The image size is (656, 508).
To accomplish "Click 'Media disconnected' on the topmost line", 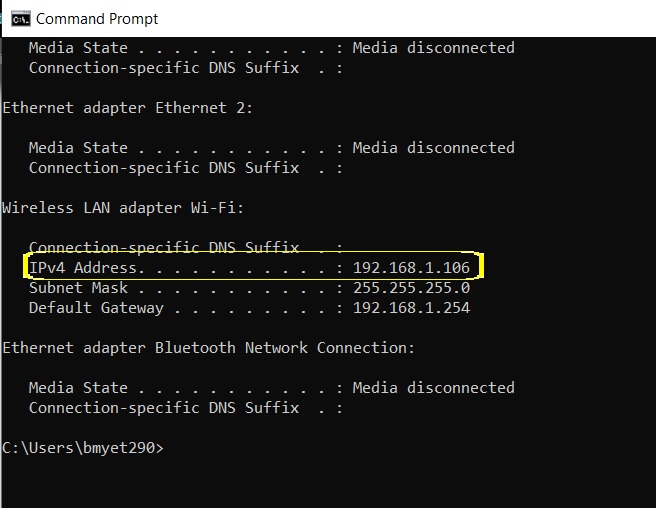I will [x=433, y=48].
